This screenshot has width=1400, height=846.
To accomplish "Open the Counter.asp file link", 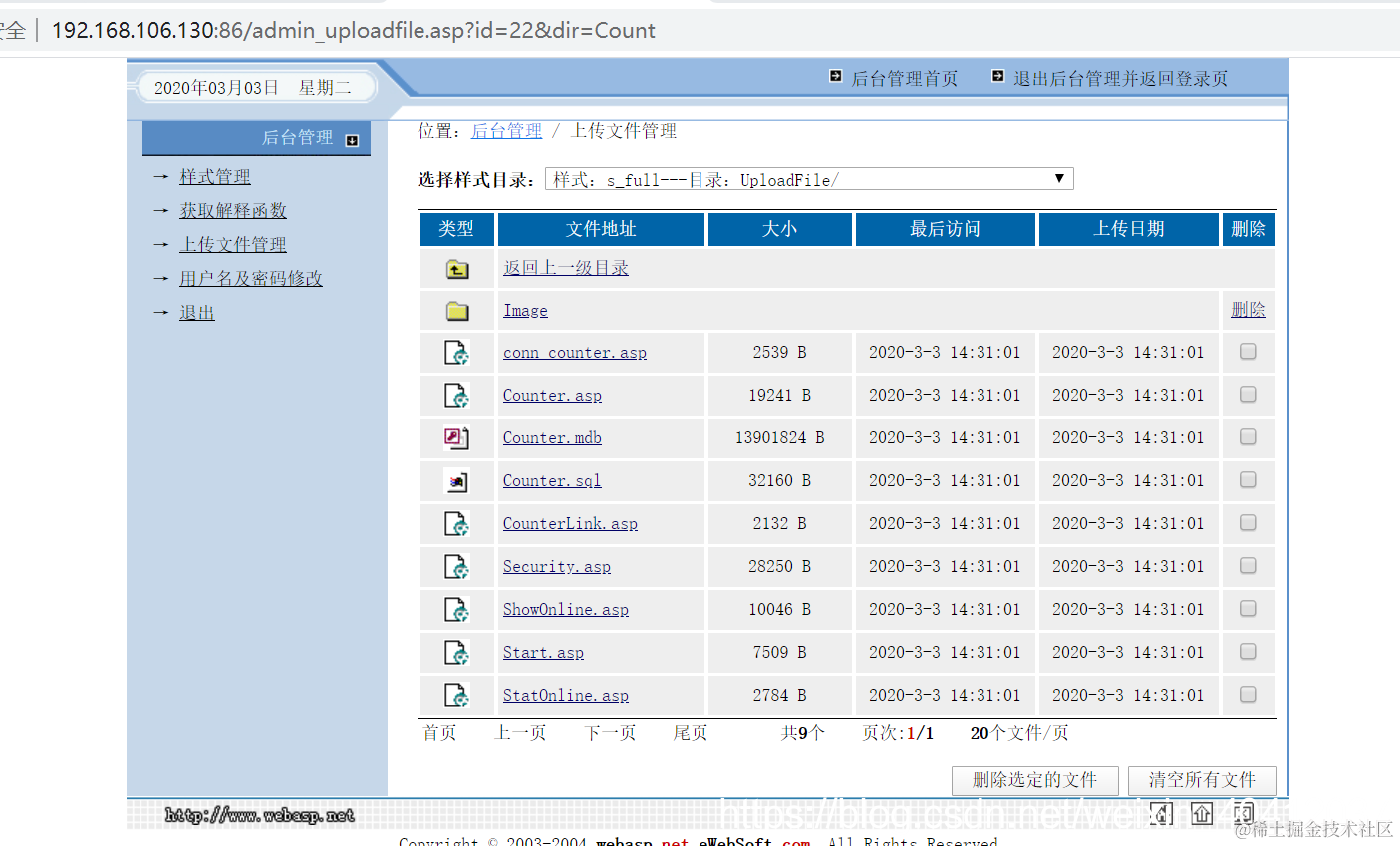I will pos(552,396).
